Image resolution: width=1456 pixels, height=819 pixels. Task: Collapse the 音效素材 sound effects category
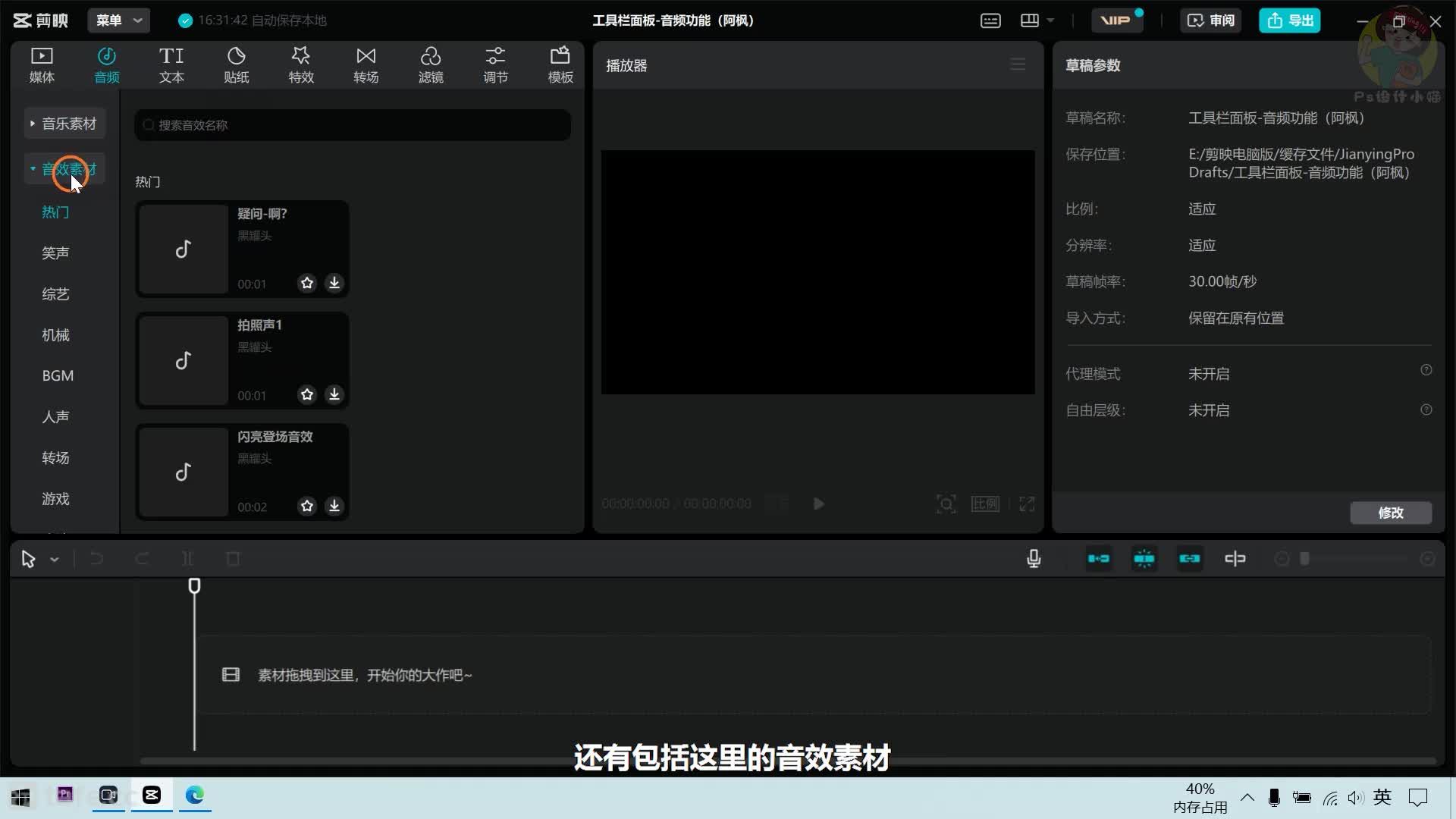tap(64, 169)
